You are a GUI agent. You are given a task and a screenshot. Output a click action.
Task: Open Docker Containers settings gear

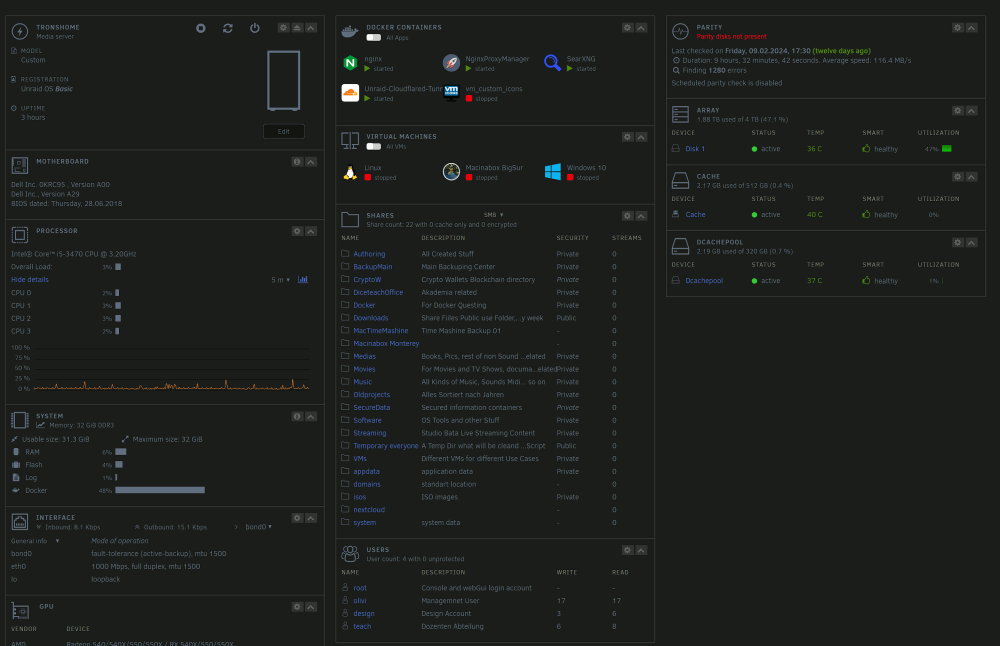[628, 28]
